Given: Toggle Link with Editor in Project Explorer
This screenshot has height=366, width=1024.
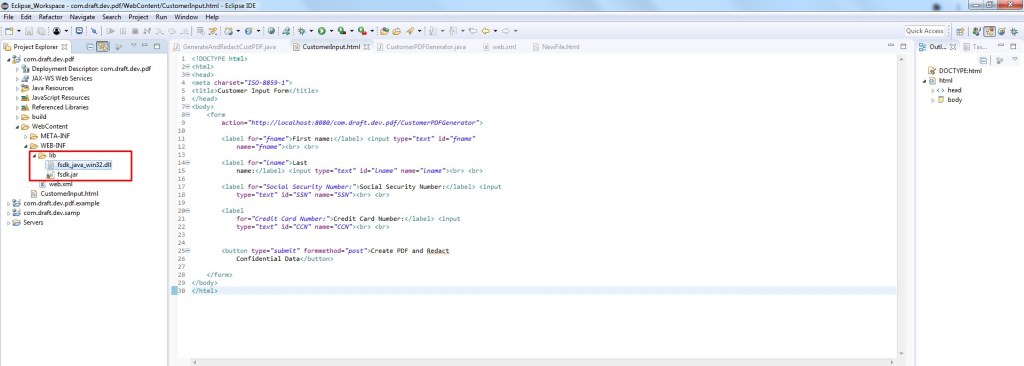Looking at the screenshot, I should [103, 46].
